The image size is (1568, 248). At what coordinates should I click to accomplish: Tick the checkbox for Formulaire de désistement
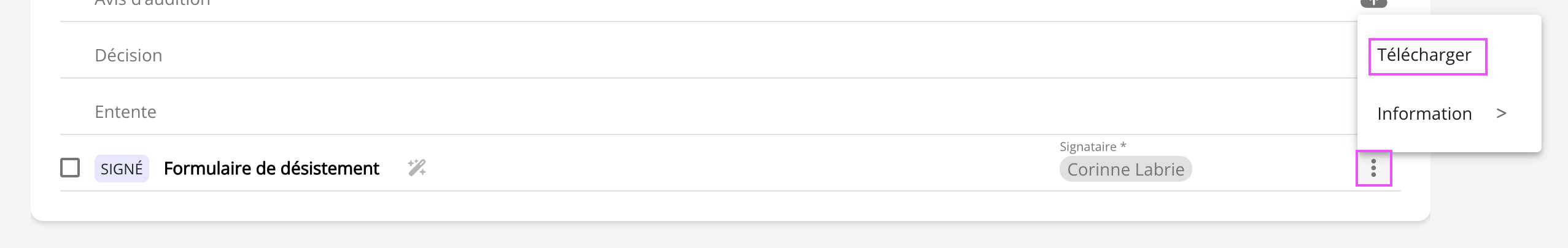tap(70, 168)
